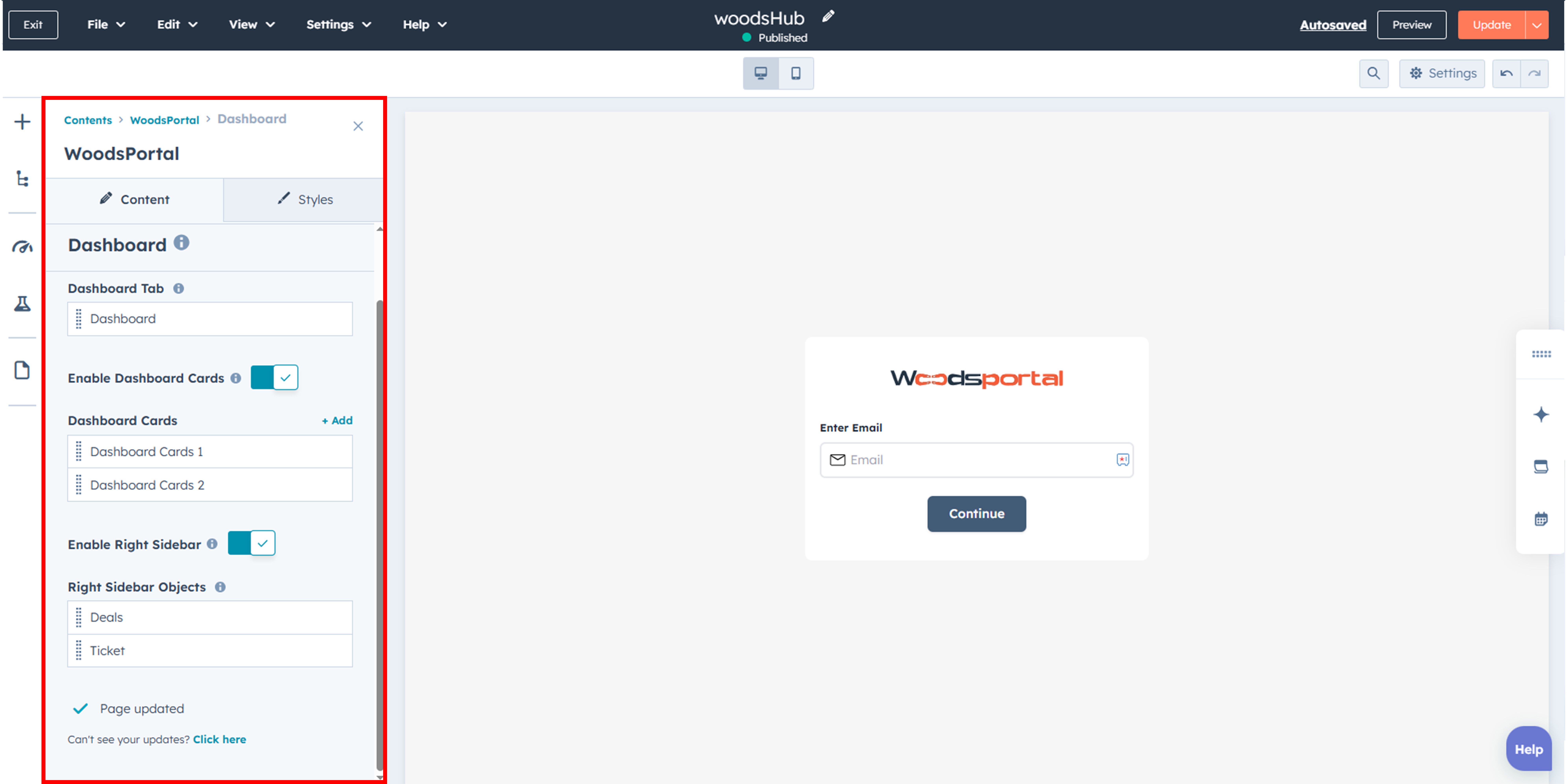This screenshot has width=1567, height=784.
Task: Open the Ticket sidebar object
Action: click(x=210, y=651)
